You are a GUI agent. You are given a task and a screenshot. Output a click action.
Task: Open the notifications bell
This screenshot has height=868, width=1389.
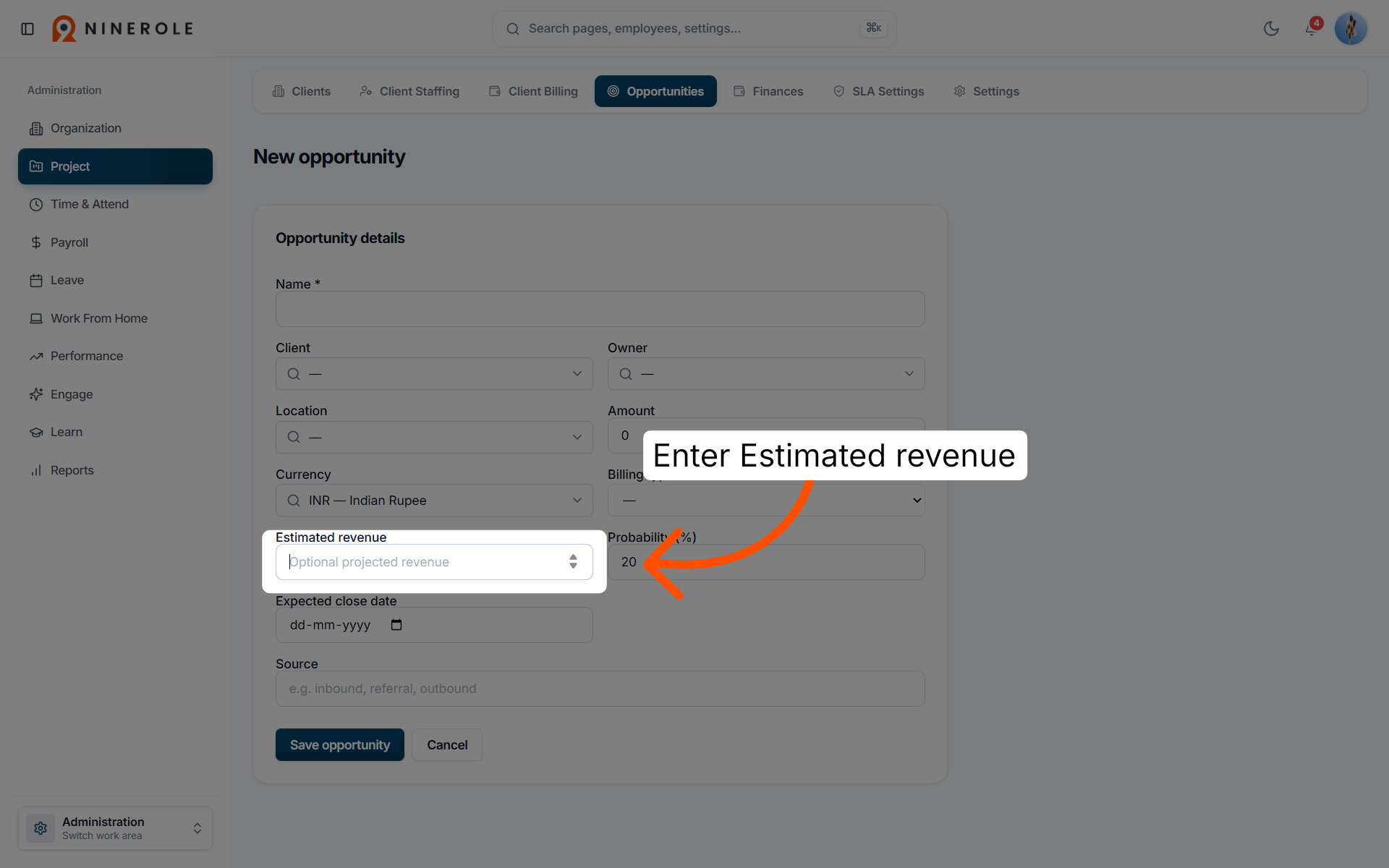pos(1311,29)
